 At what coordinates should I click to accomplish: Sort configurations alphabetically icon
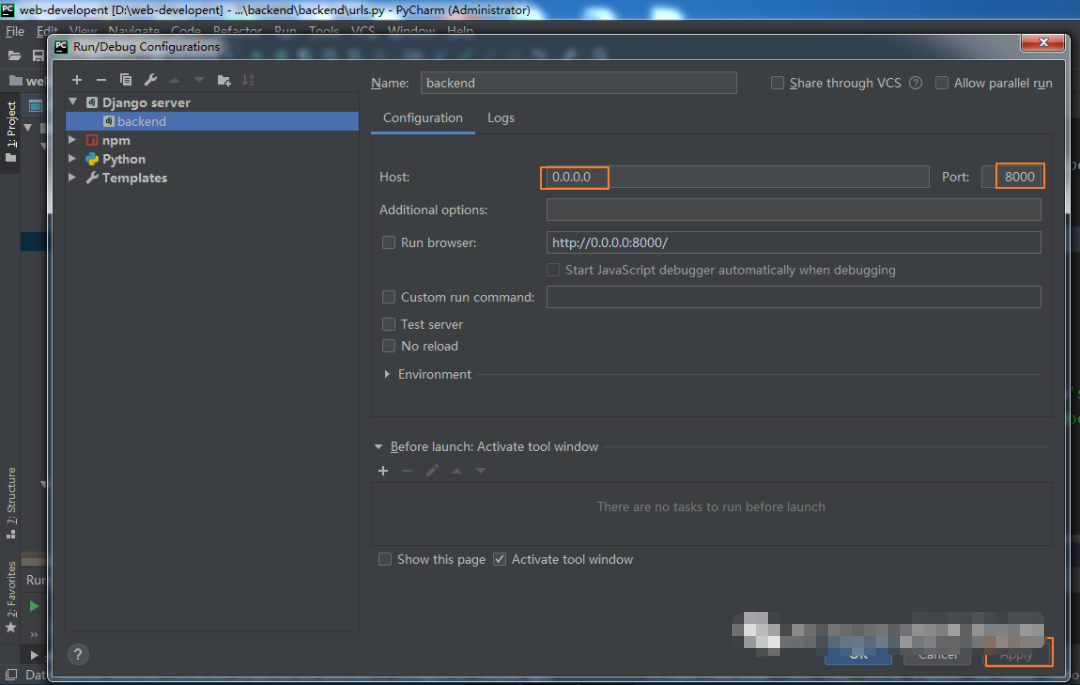click(x=248, y=81)
